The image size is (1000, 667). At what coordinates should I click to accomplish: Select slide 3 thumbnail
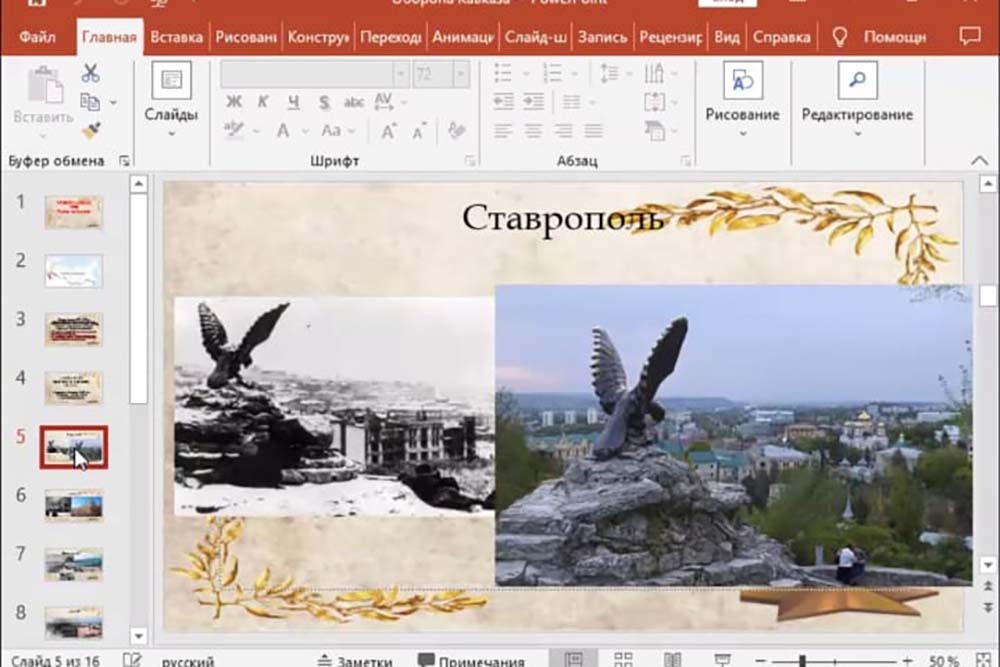(x=74, y=329)
